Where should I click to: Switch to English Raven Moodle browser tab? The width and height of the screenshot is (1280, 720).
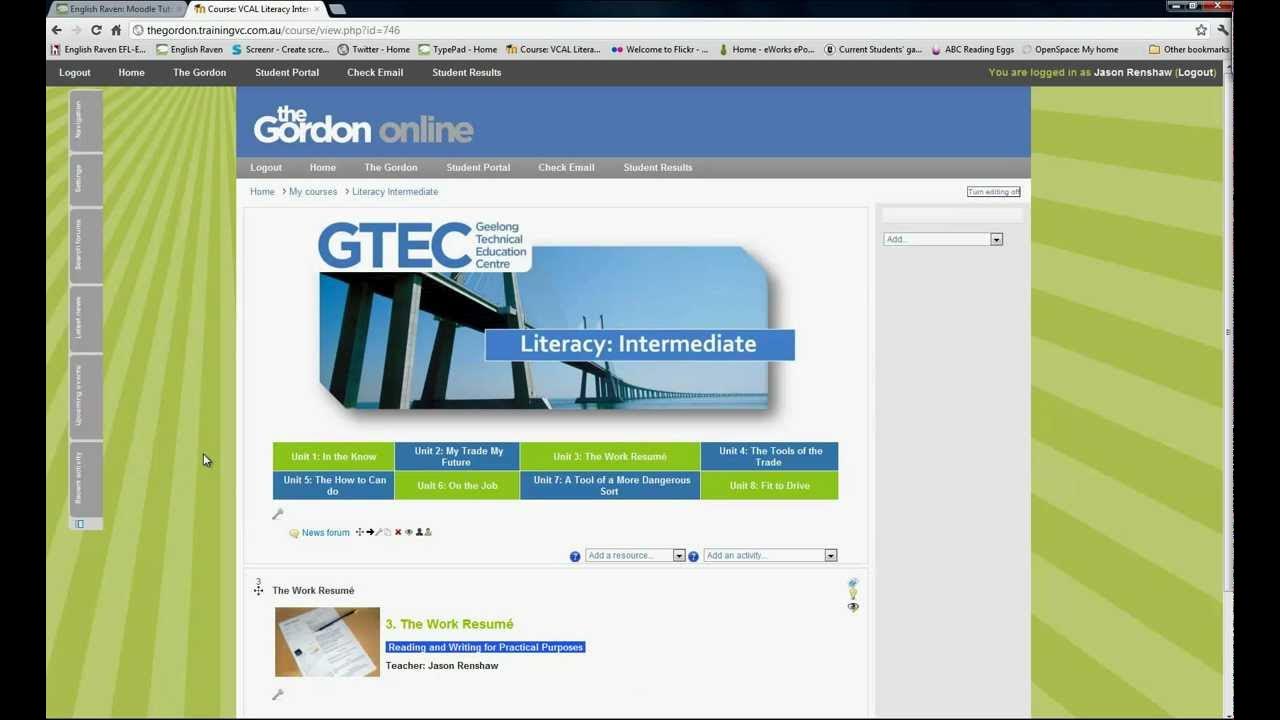click(x=117, y=9)
